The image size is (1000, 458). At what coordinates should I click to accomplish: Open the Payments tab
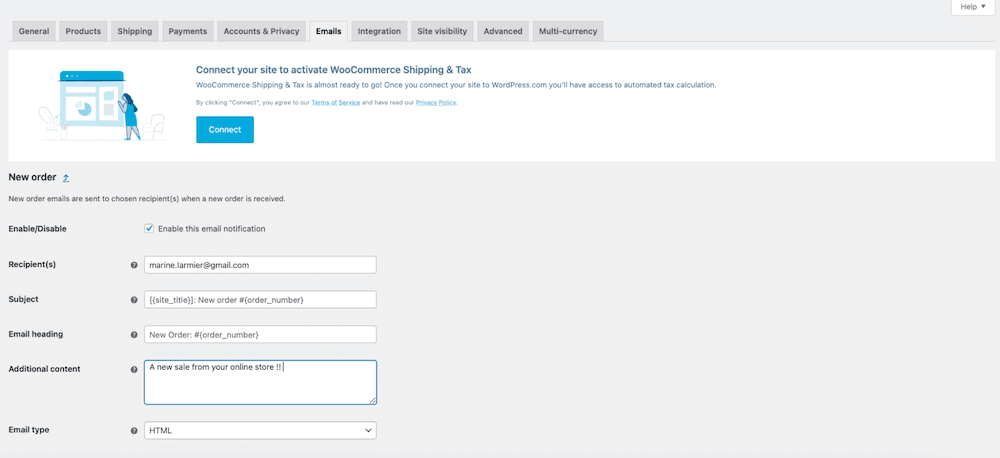(x=188, y=31)
